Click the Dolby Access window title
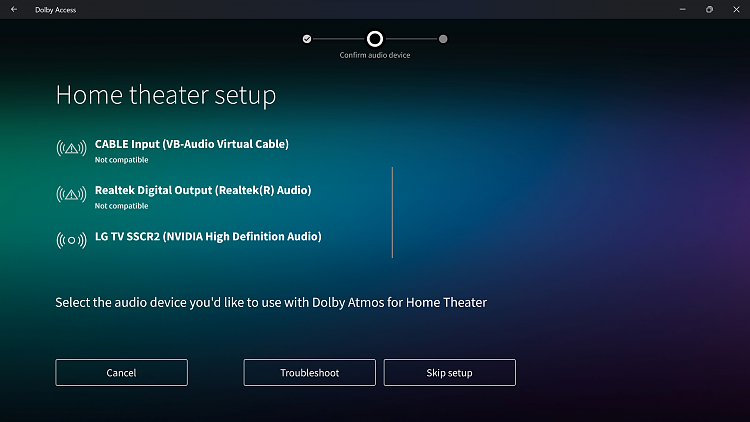 click(x=55, y=10)
